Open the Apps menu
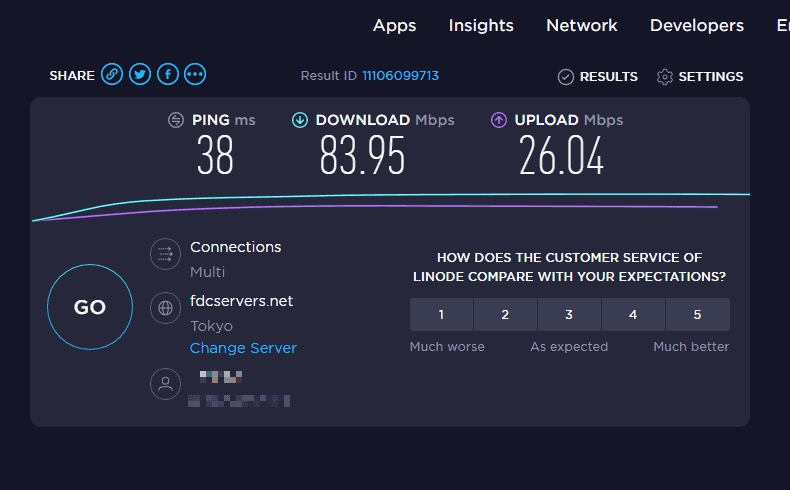The width and height of the screenshot is (790, 490). tap(394, 26)
